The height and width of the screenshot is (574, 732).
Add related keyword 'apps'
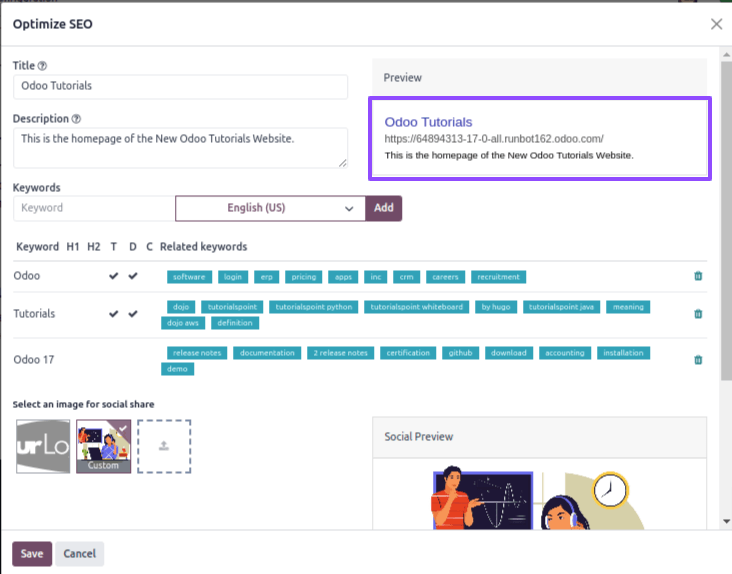click(343, 277)
